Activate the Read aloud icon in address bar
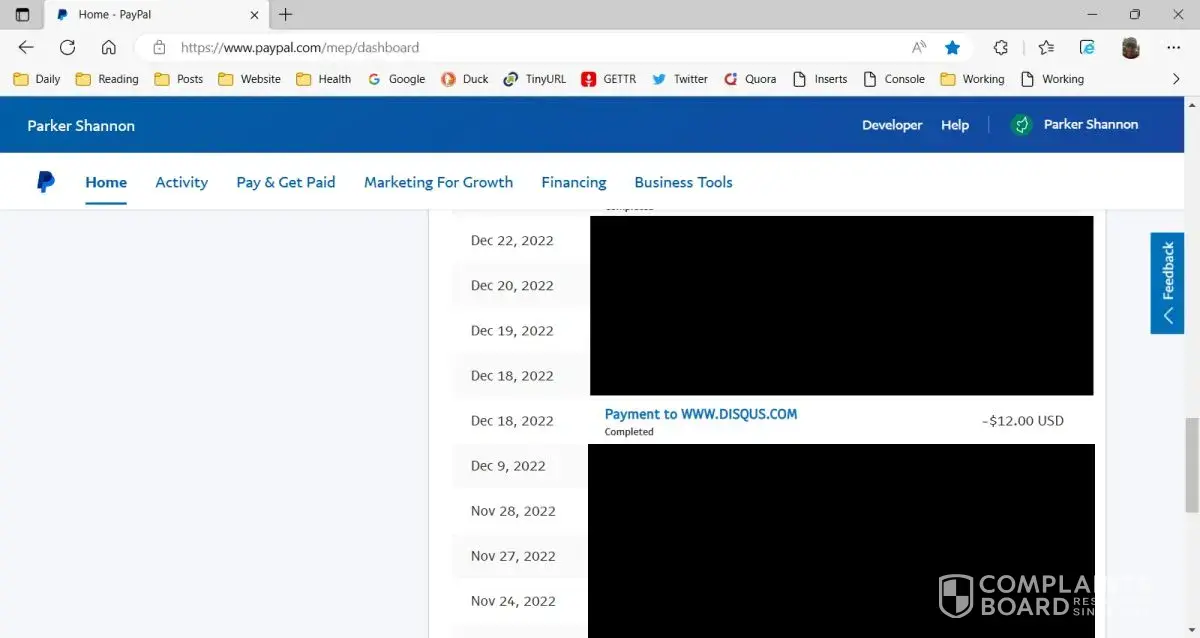Viewport: 1200px width, 638px height. coord(919,47)
